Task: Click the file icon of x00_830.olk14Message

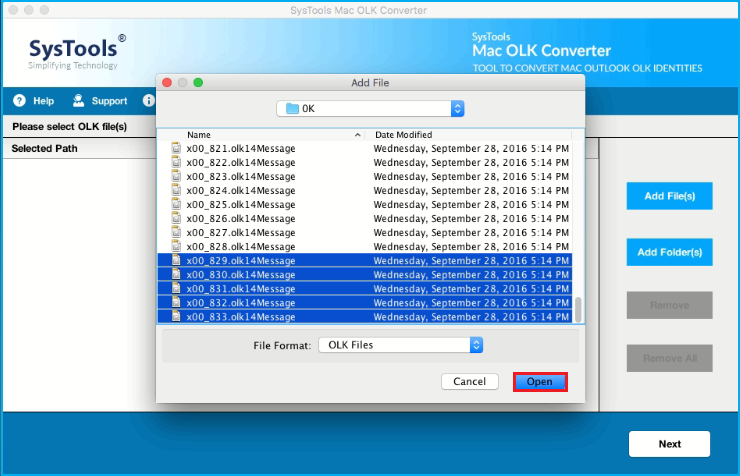Action: (x=177, y=274)
